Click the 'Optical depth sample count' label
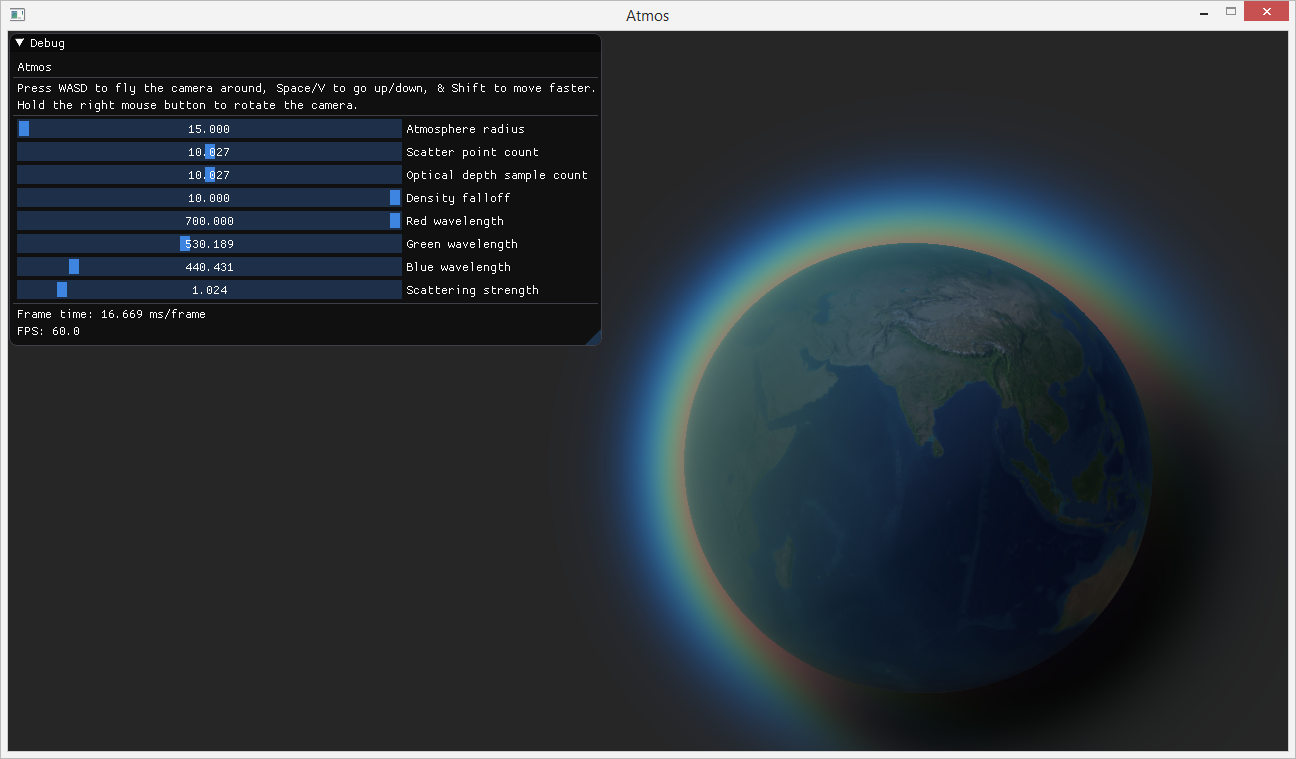Image resolution: width=1296 pixels, height=759 pixels. pyautogui.click(x=497, y=175)
